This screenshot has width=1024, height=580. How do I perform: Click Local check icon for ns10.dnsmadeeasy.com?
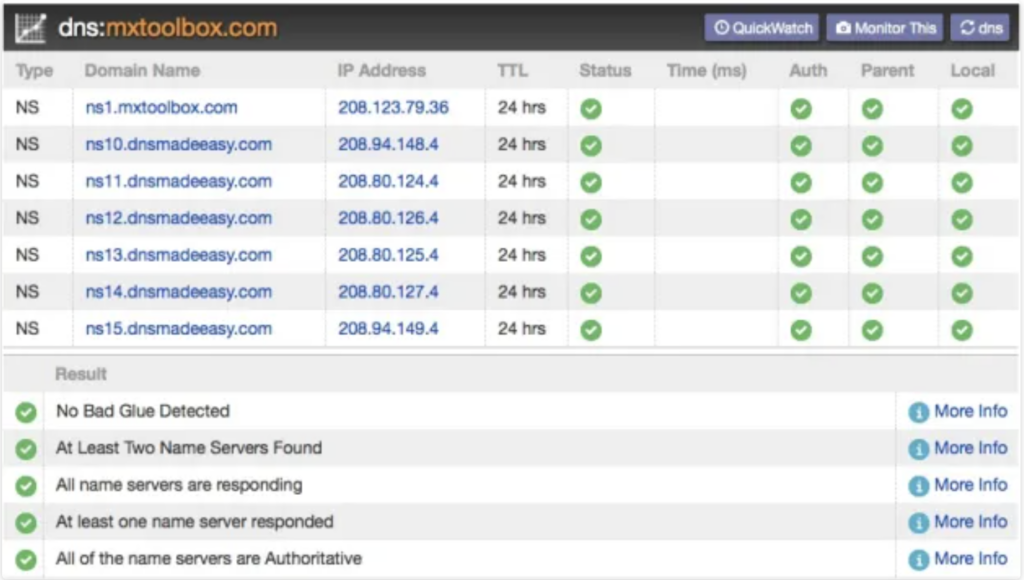[x=962, y=146]
